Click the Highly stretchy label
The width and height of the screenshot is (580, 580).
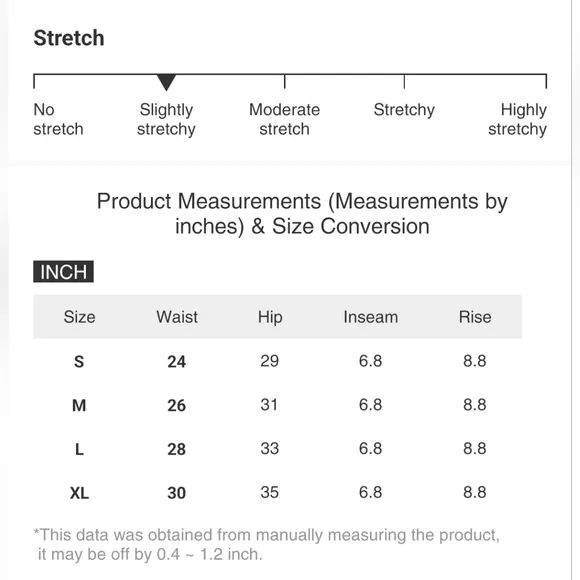click(x=517, y=119)
